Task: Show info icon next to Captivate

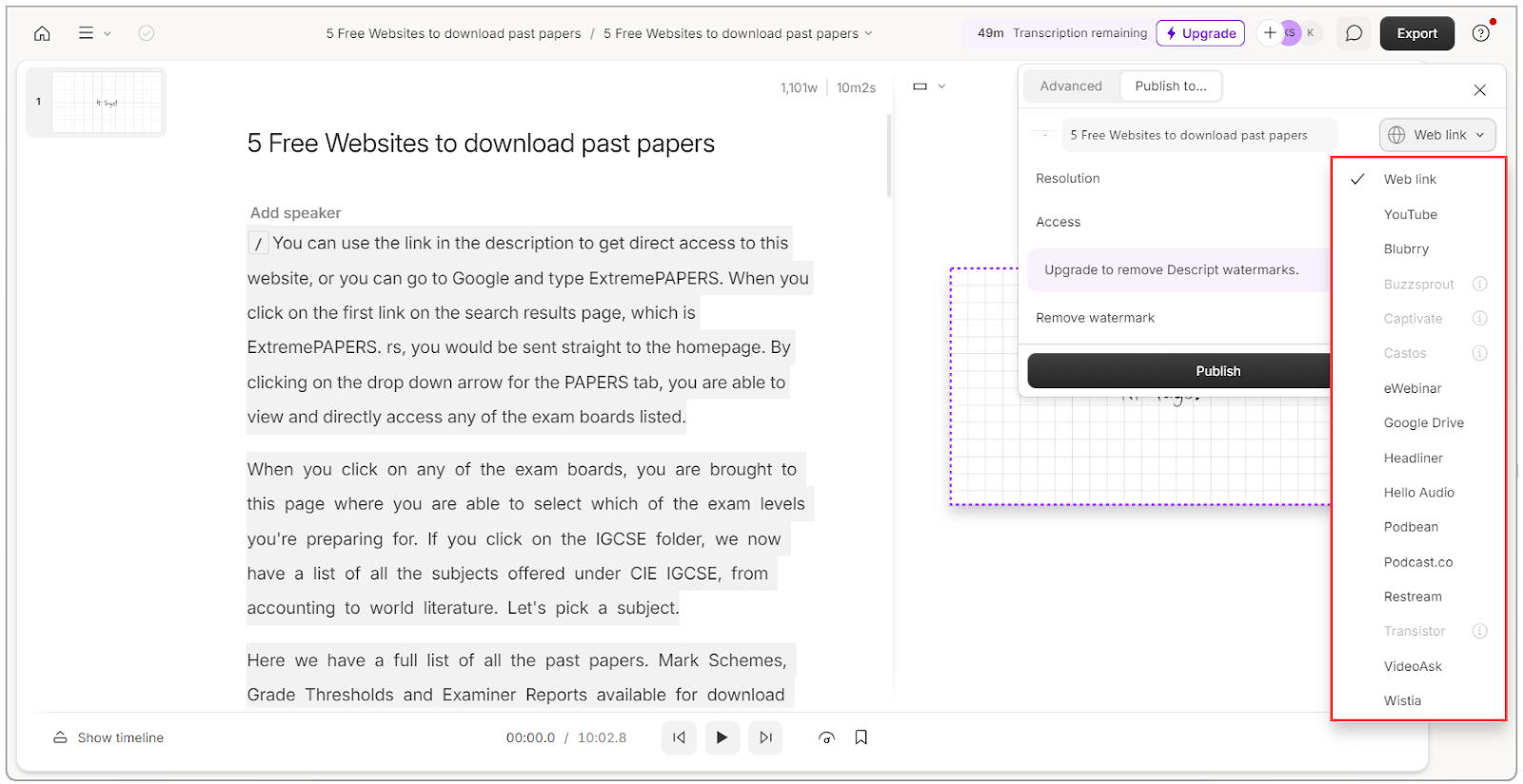Action: (x=1479, y=318)
